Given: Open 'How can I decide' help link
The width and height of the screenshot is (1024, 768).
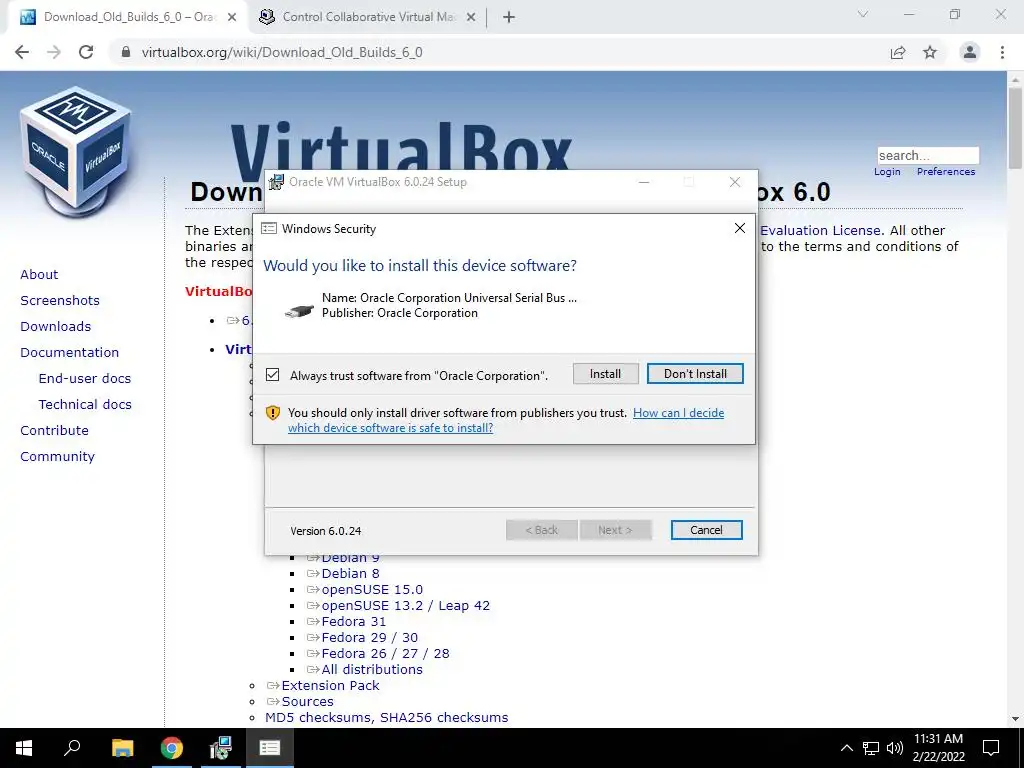Looking at the screenshot, I should point(678,413).
